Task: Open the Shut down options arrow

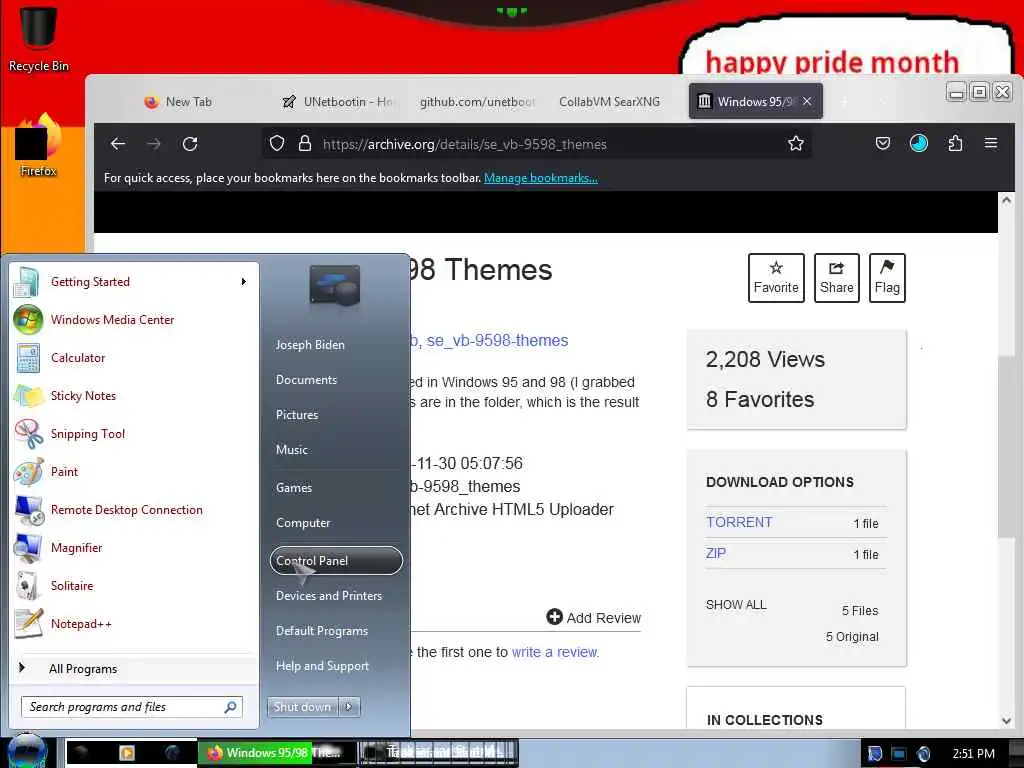Action: 349,707
